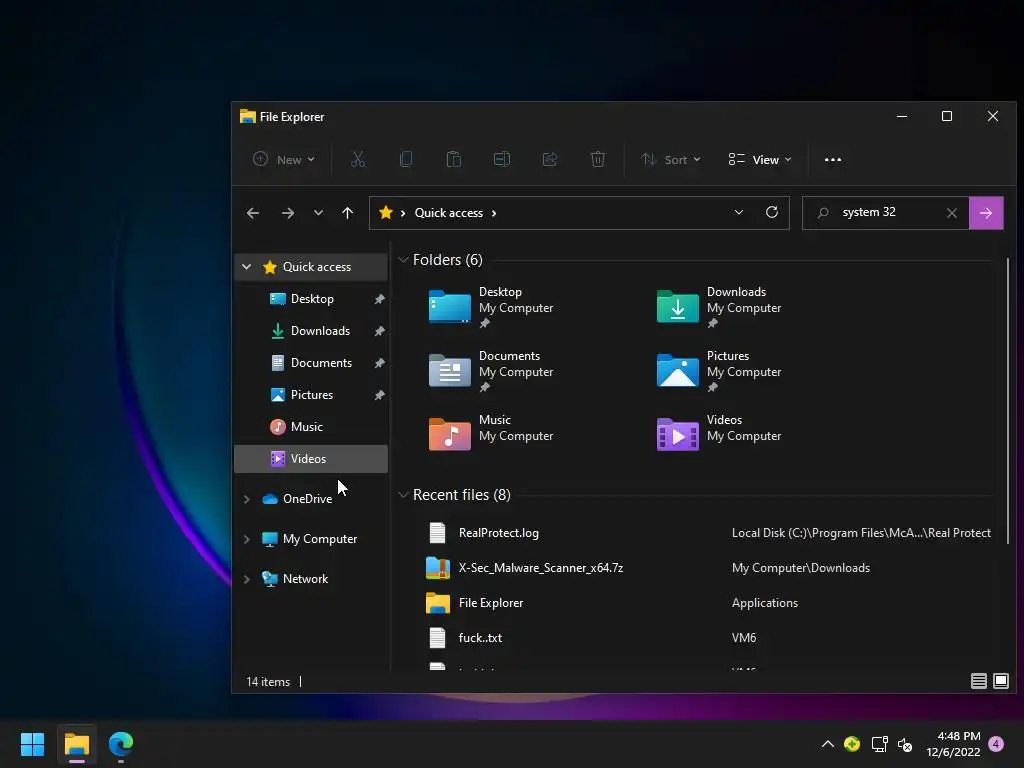The image size is (1024, 768).
Task: Select Desktop in the navigation pane
Action: pyautogui.click(x=311, y=299)
